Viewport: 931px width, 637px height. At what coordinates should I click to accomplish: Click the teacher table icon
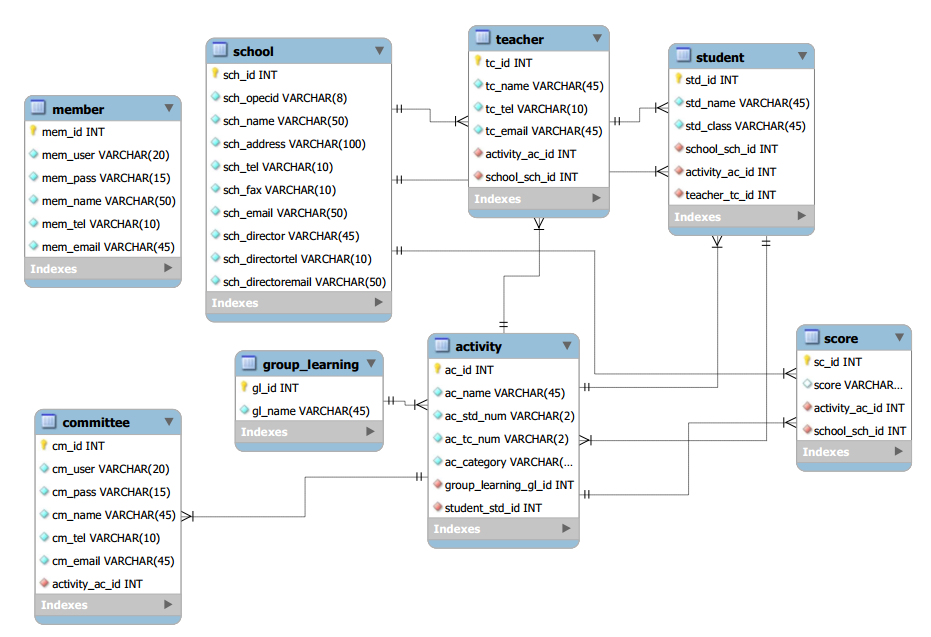(482, 37)
